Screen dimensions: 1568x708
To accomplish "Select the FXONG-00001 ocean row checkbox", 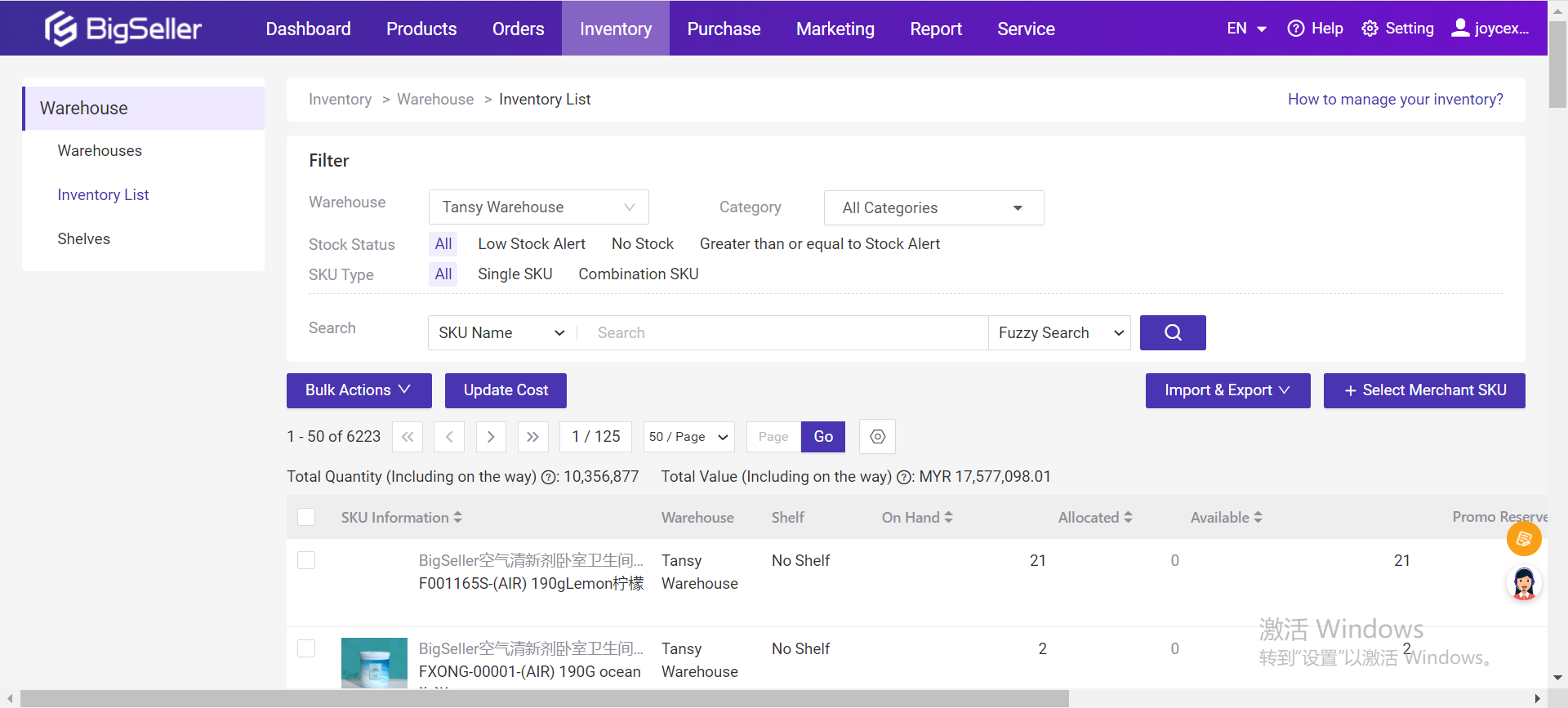I will pos(306,648).
